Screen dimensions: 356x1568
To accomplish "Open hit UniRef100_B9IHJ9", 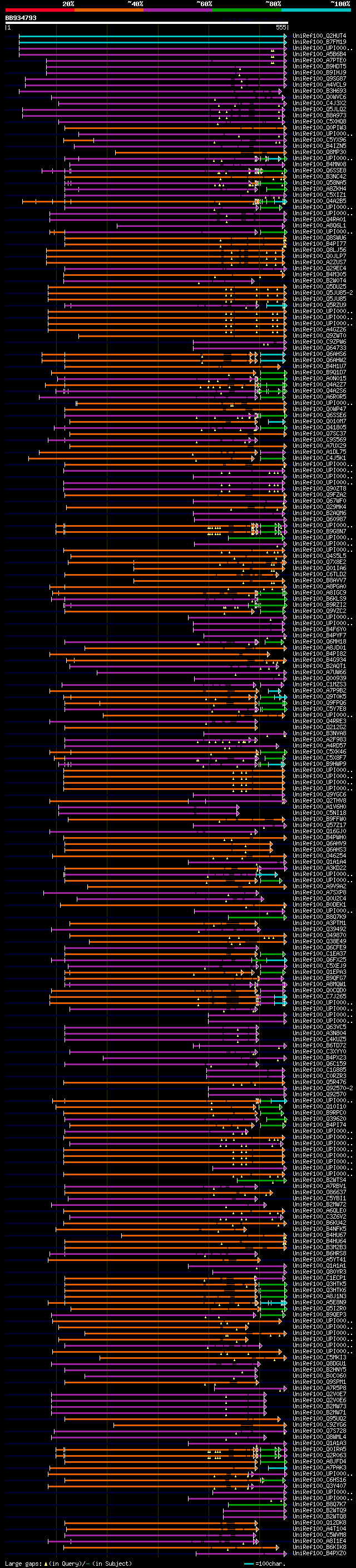I will [319, 72].
